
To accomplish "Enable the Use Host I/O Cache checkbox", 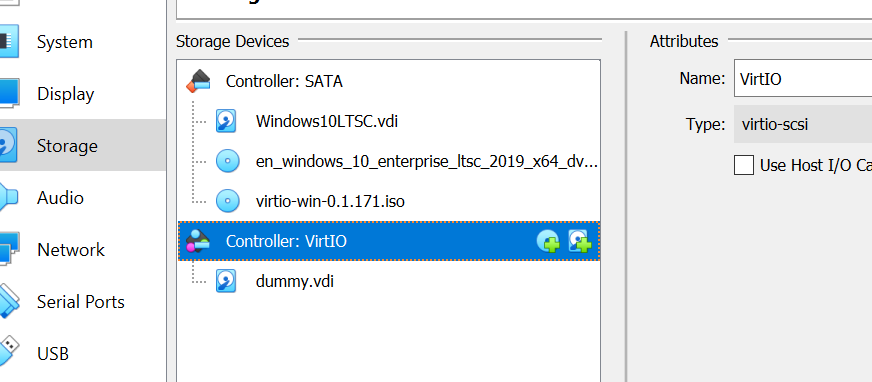I will pyautogui.click(x=744, y=165).
